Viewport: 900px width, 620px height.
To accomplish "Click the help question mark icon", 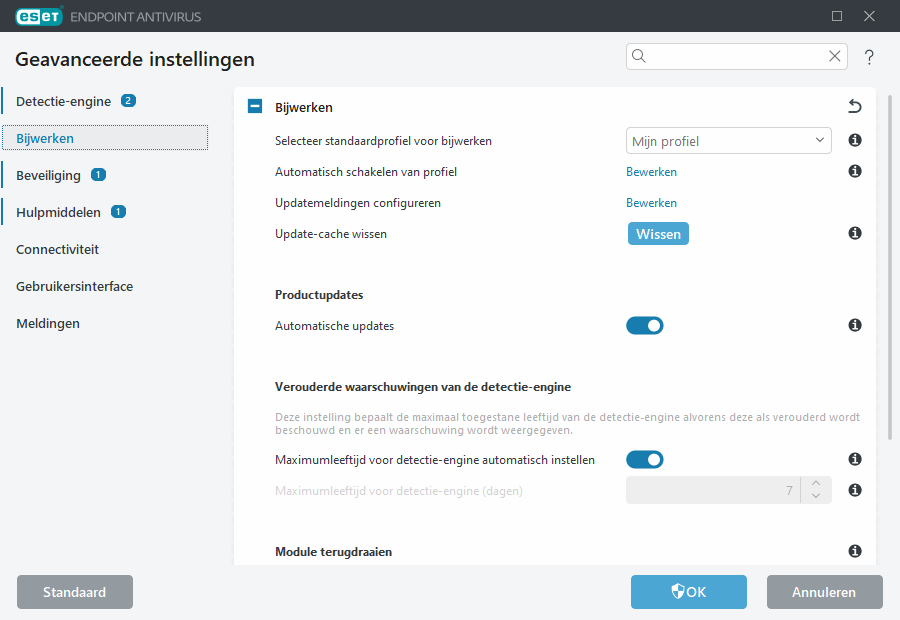I will (x=869, y=57).
